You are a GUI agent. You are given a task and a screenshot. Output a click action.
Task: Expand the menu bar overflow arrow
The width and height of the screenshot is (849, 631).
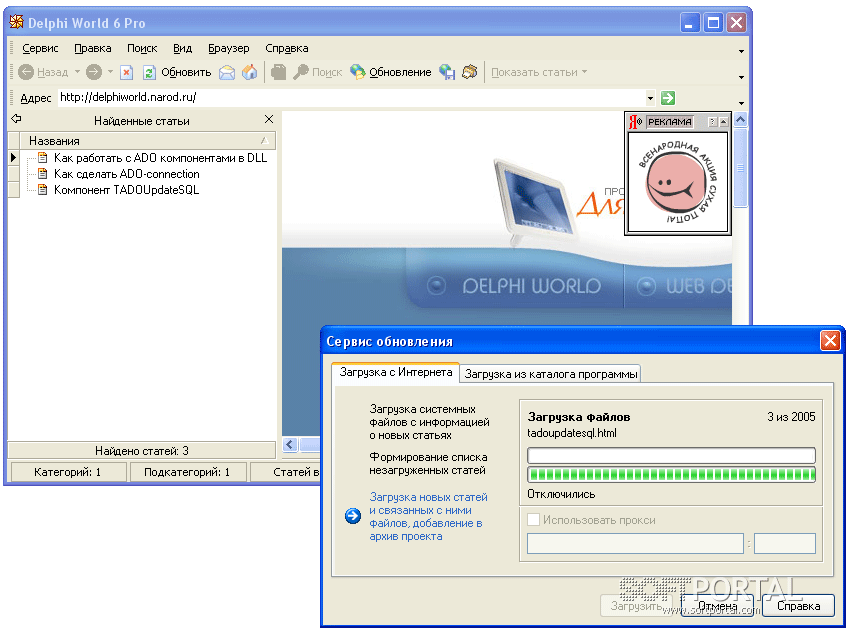pos(741,51)
